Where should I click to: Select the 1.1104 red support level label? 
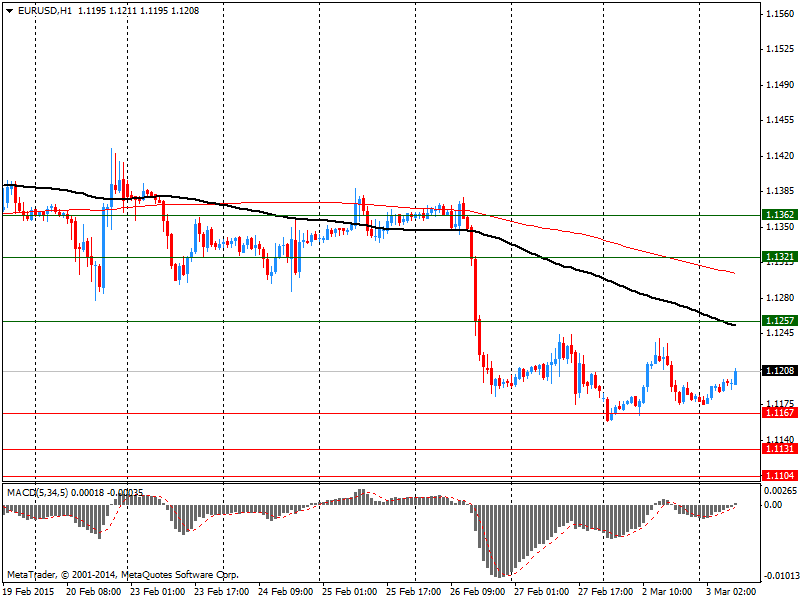coord(779,476)
